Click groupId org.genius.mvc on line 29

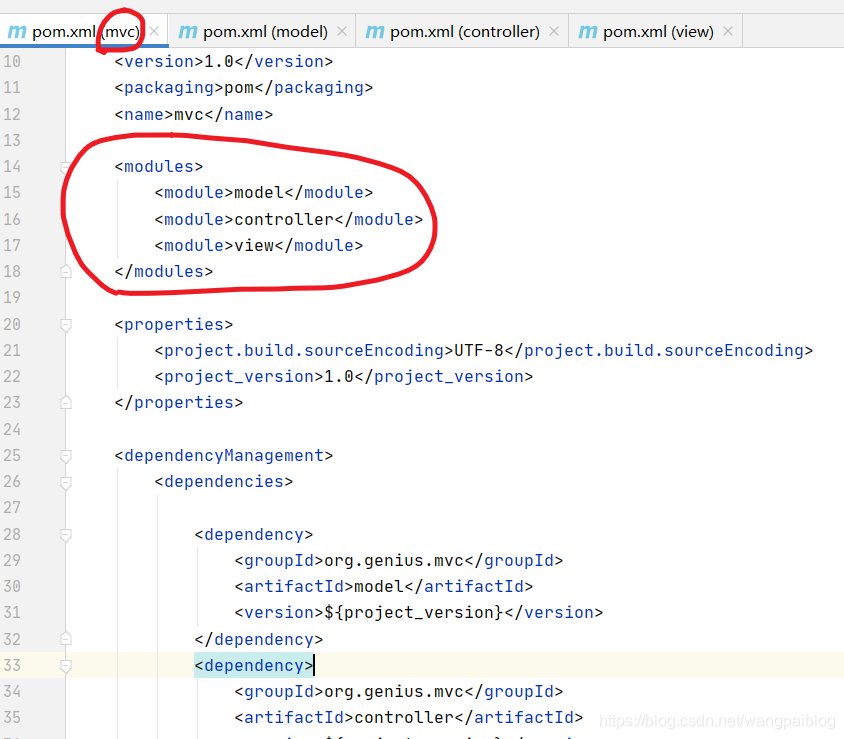[x=394, y=560]
